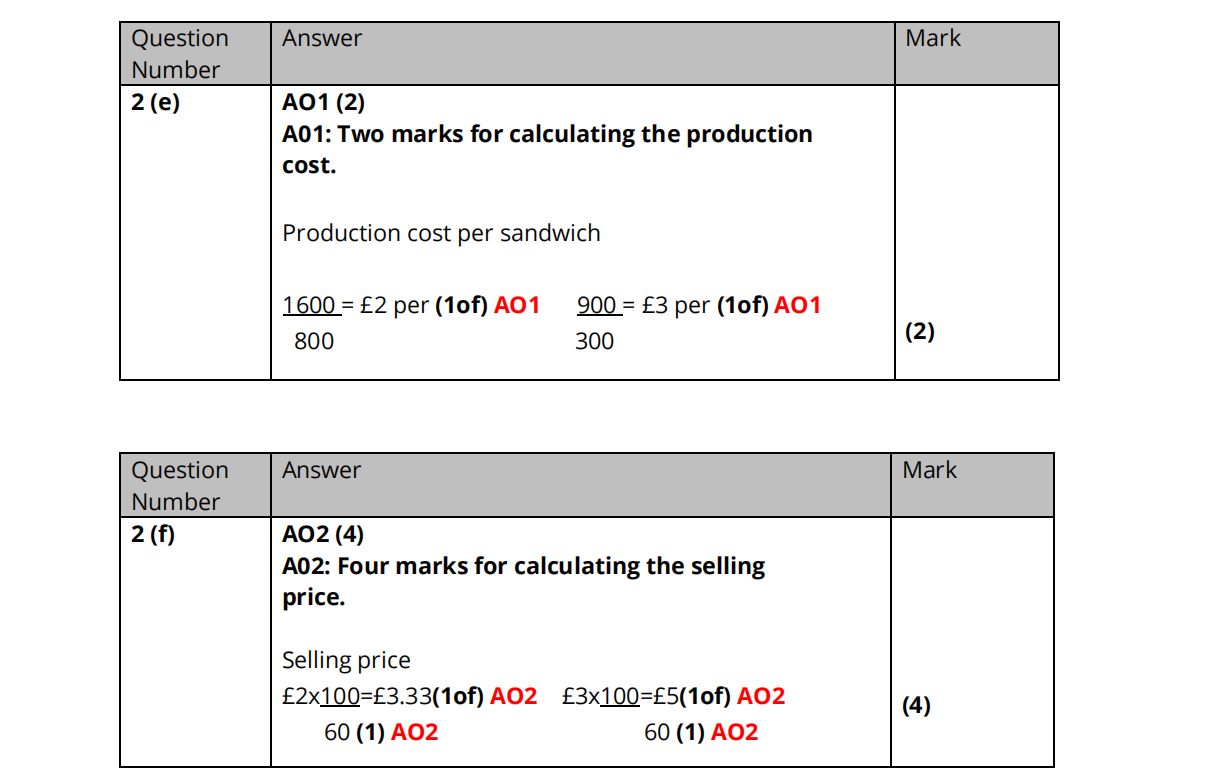Click the underlined '900' numerator
This screenshot has height=778, width=1230.
click(x=597, y=305)
